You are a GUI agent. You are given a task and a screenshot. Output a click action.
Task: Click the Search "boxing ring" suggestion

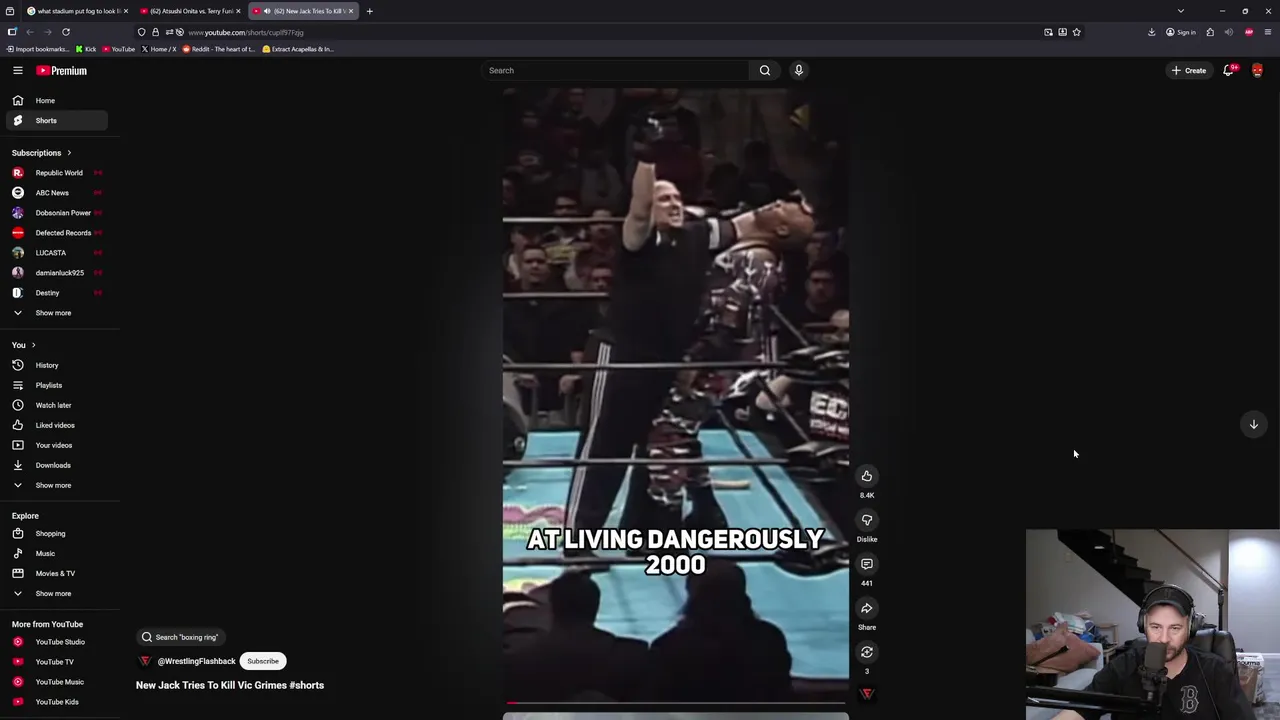(x=180, y=637)
